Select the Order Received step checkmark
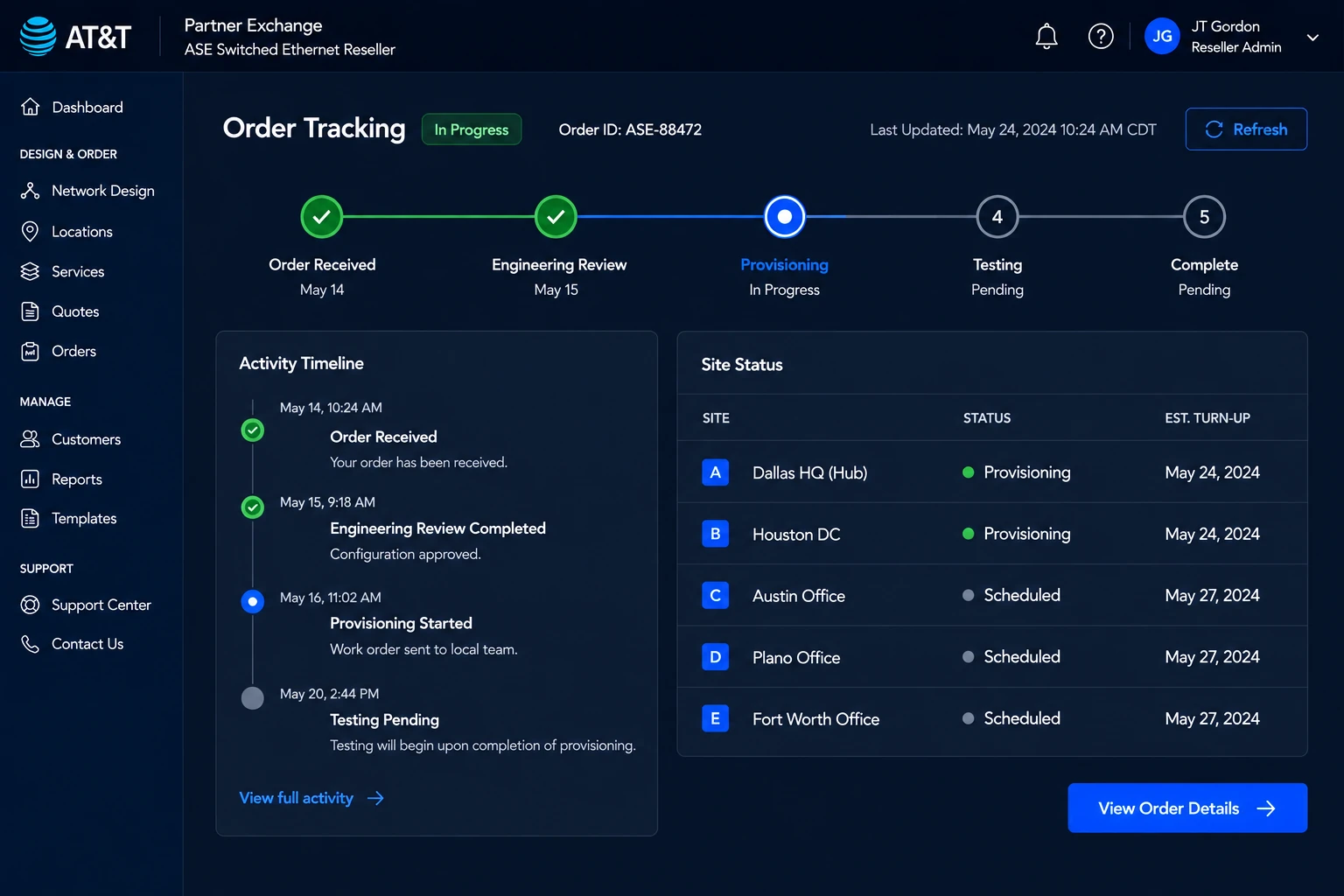 pyautogui.click(x=322, y=216)
